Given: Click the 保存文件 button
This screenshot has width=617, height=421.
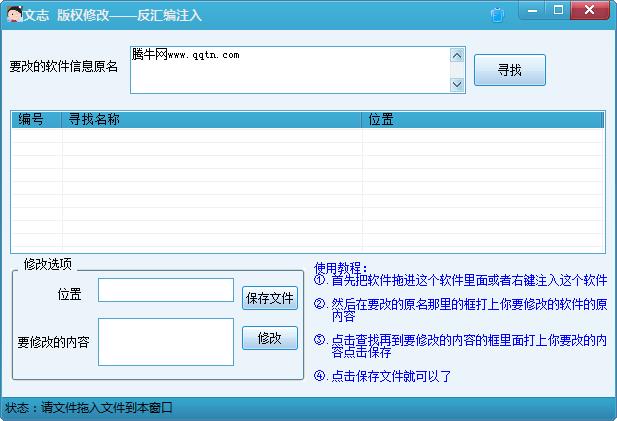Looking at the screenshot, I should tap(270, 298).
